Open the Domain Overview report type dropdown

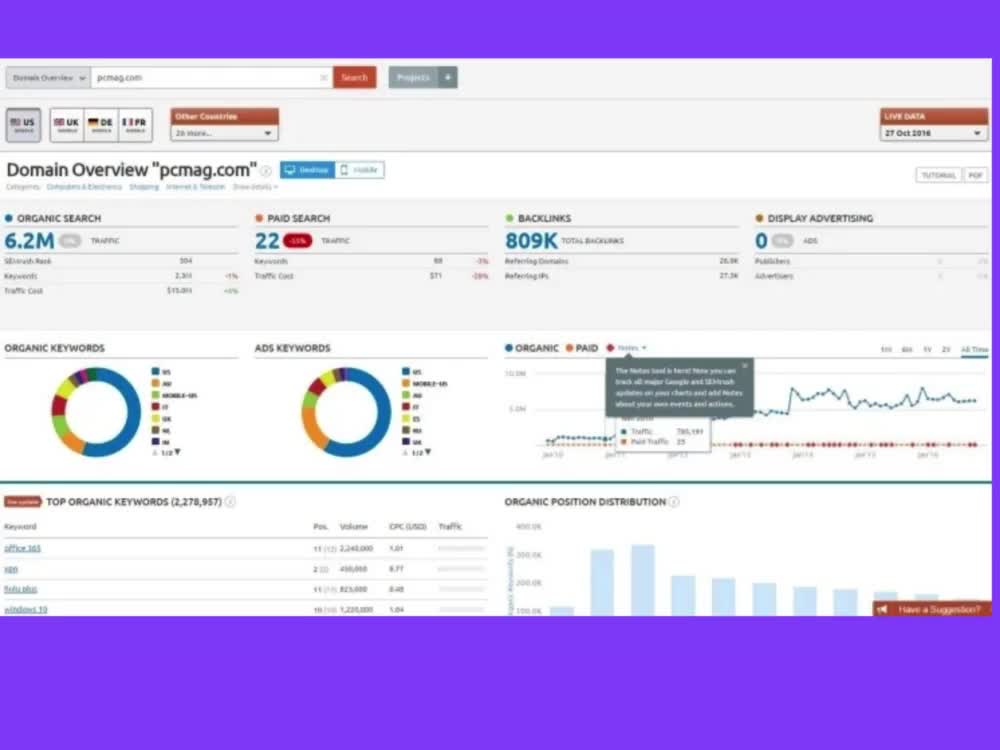[48, 78]
